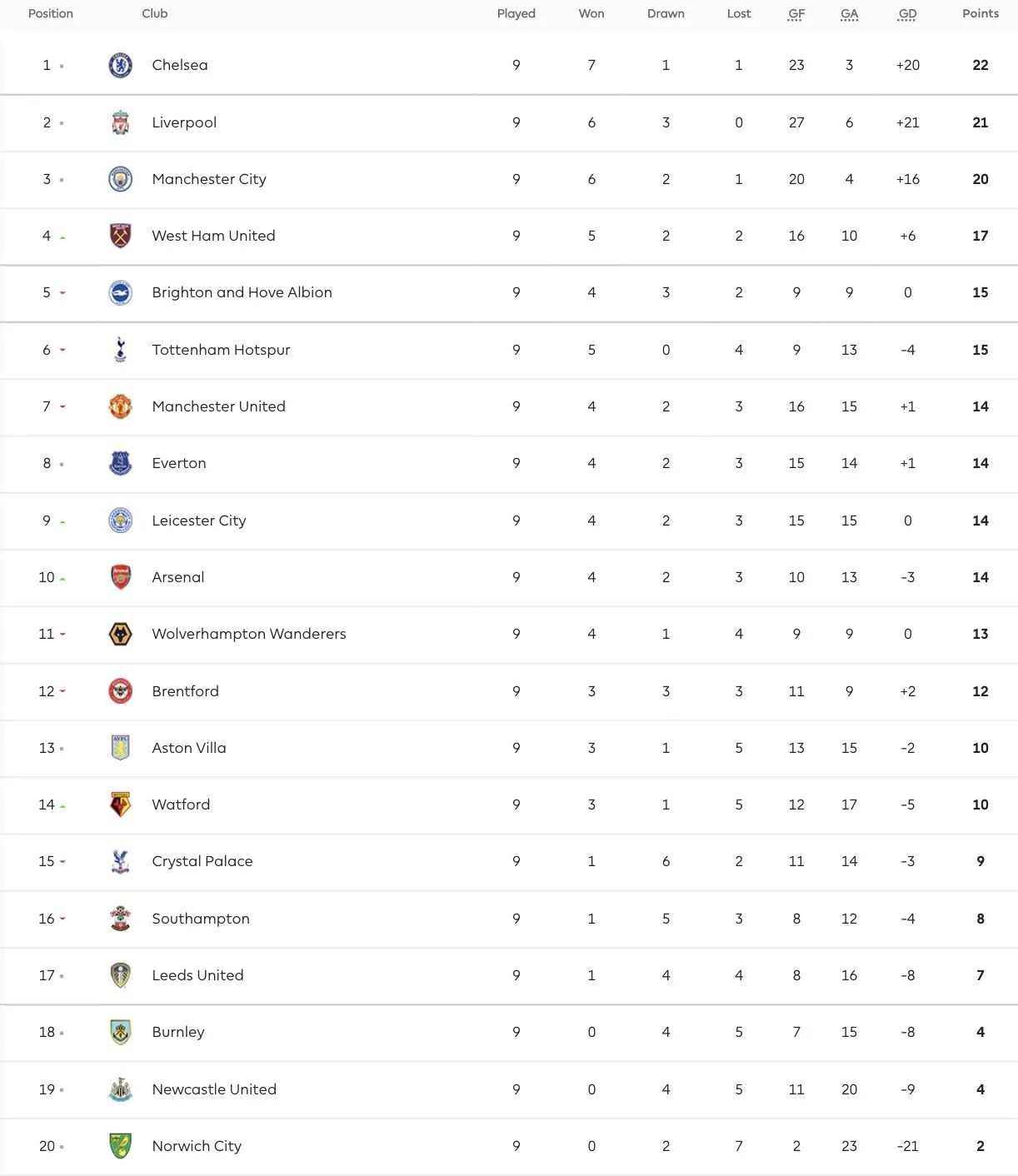Viewport: 1018px width, 1176px height.
Task: Open the Tottenham Hotspur crest icon
Action: coord(121,350)
